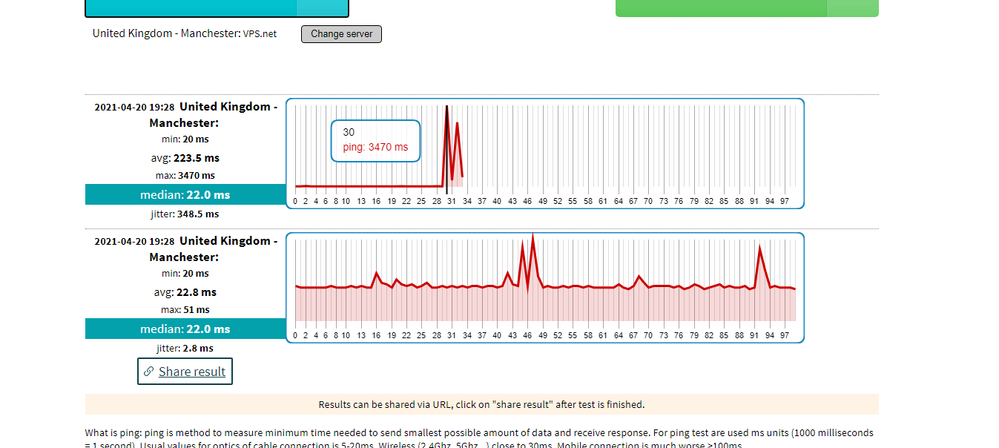Click the tallest peak in the second chart
Screen dimensions: 999x448
(x=533, y=238)
